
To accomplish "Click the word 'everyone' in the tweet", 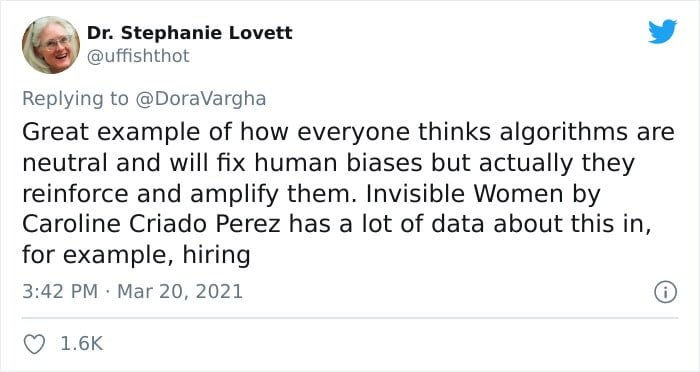I will [353, 134].
